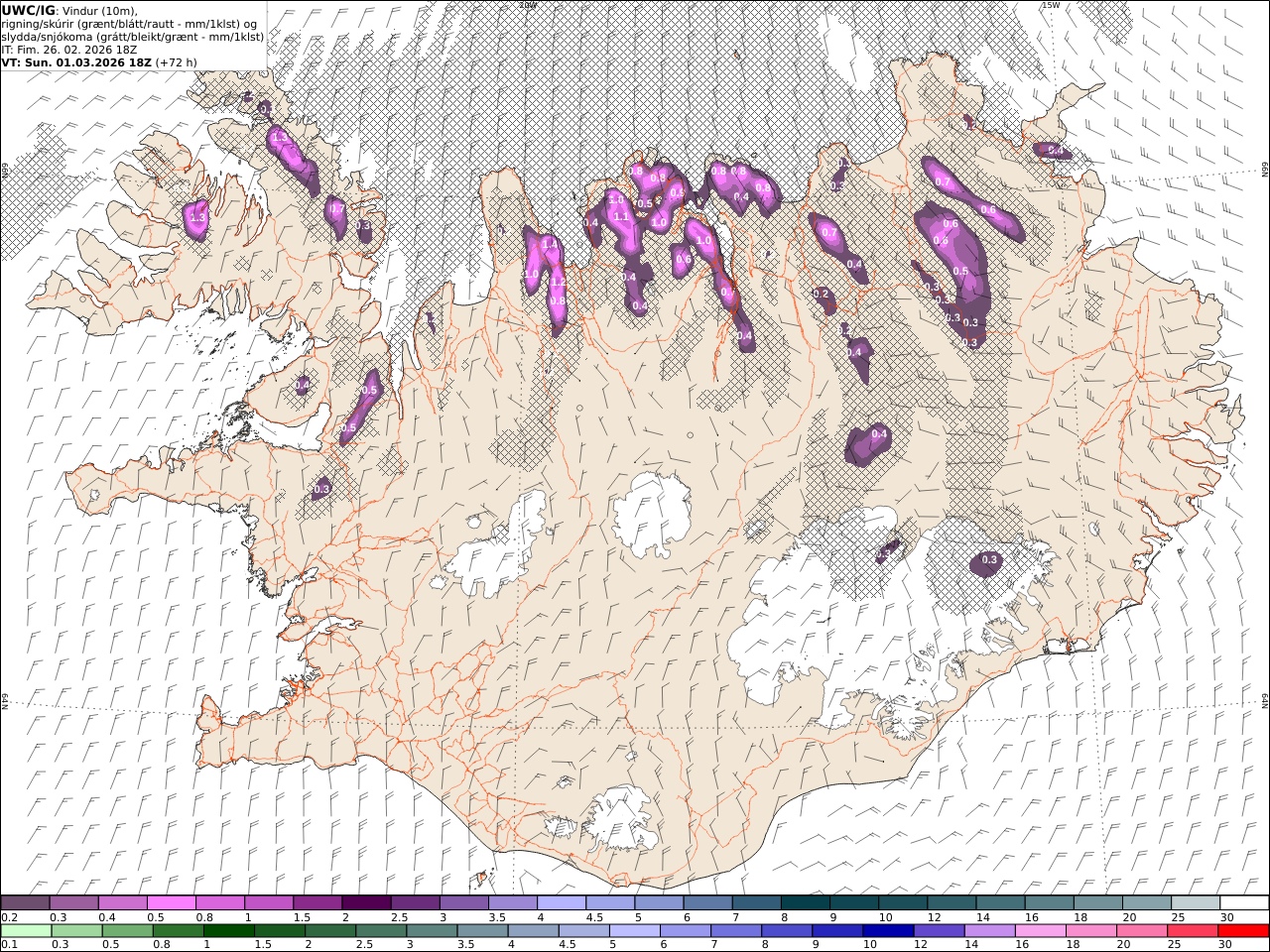Click the upper legend swatch between 3 and 3.5
Viewport: 1270px width, 952px height.
coord(463,902)
